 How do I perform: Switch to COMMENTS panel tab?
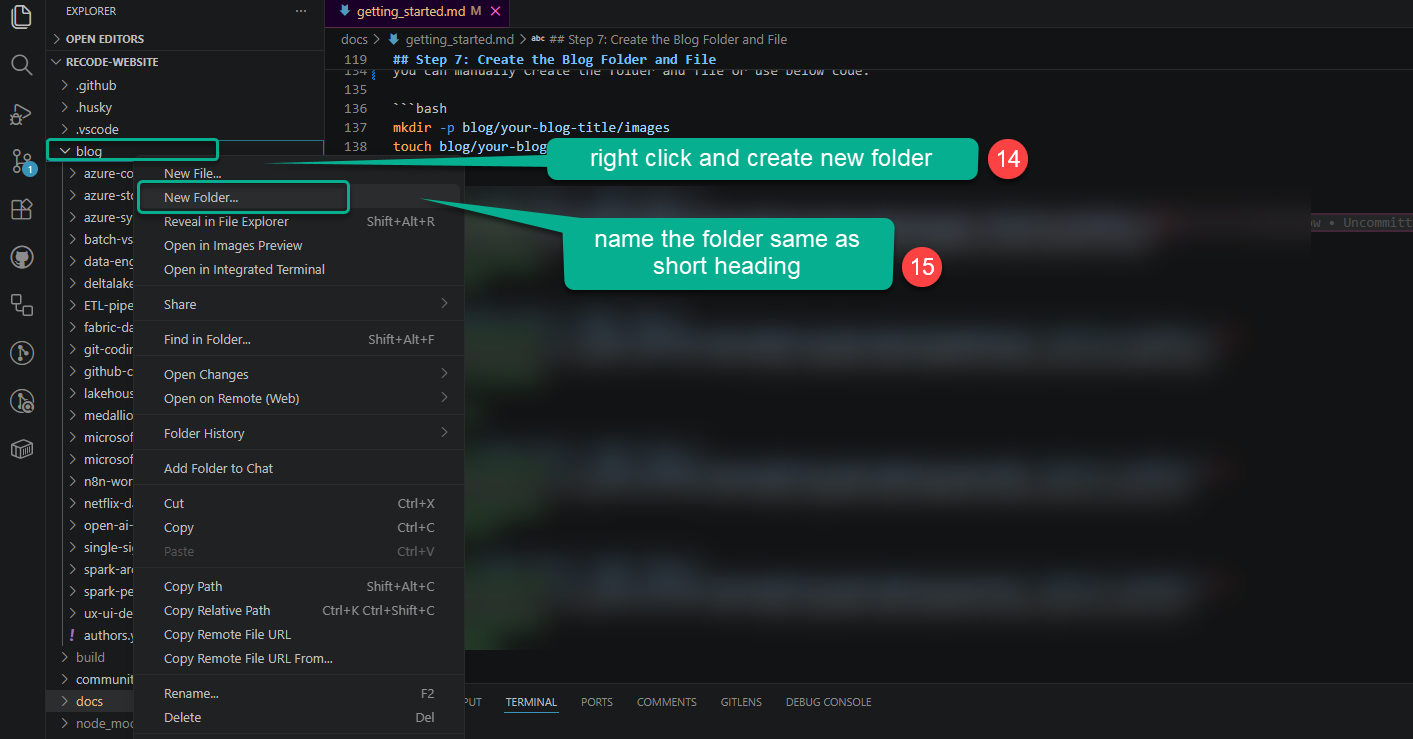click(x=667, y=702)
